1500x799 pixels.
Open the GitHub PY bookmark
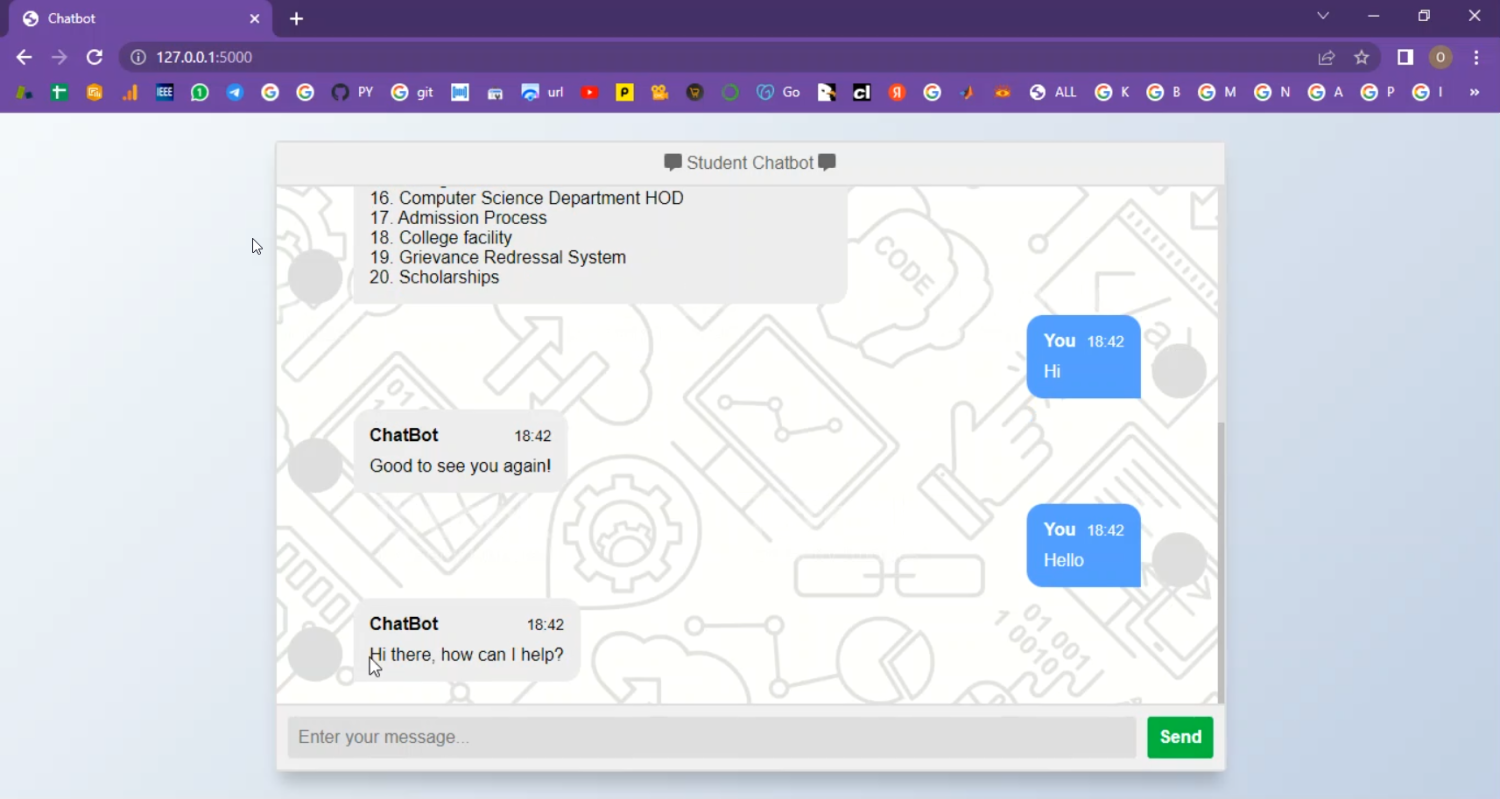click(352, 92)
